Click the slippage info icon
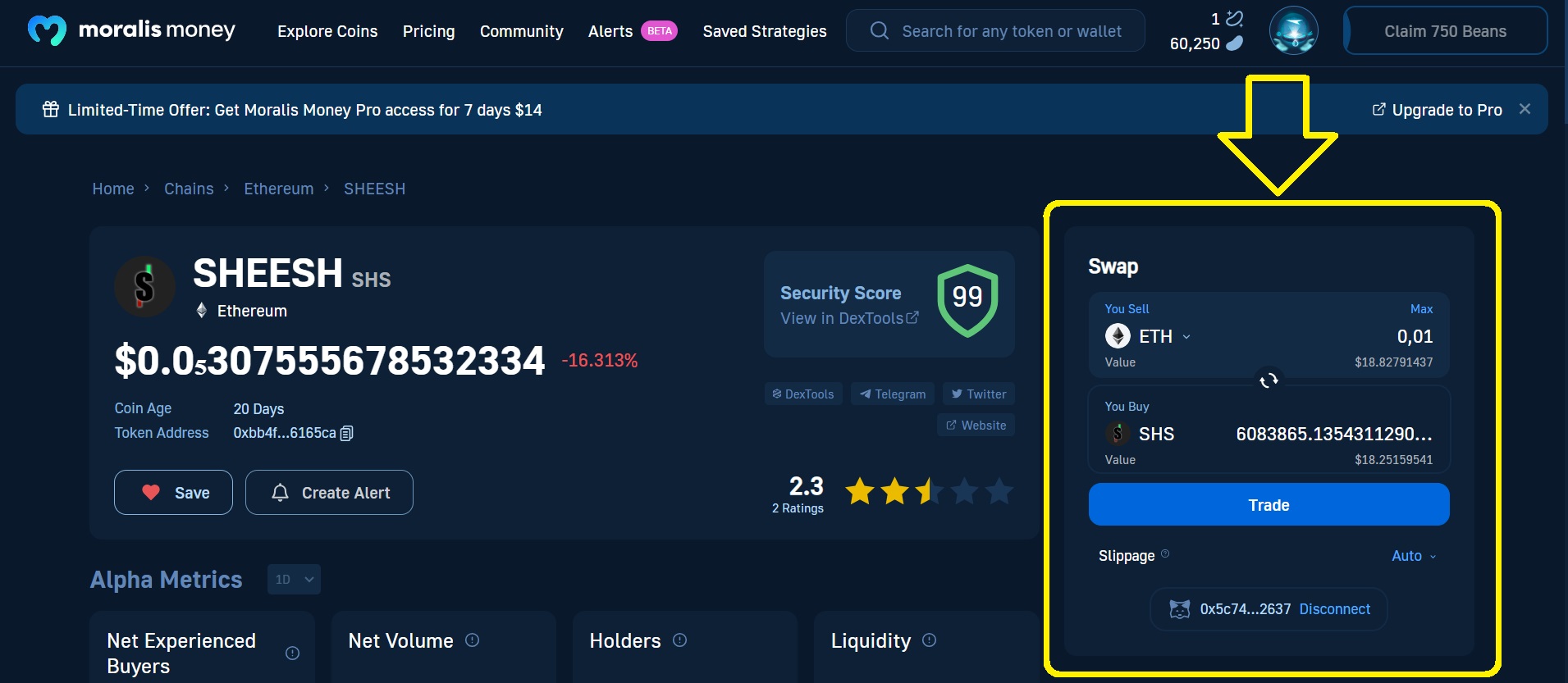This screenshot has height=683, width=1568. (1165, 554)
